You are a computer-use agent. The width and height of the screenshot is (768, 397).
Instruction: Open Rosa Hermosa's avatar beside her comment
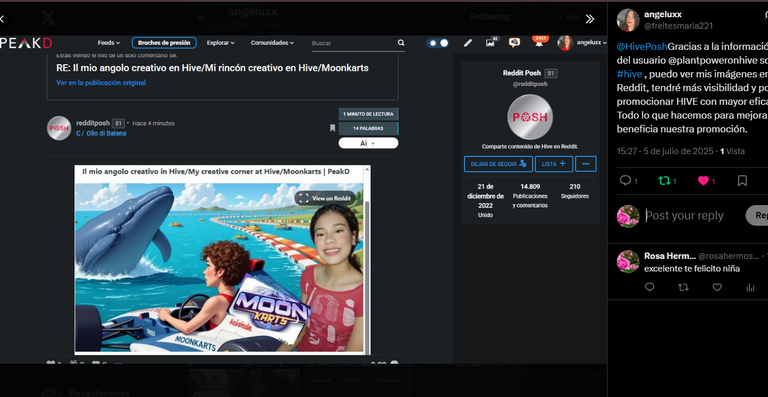[x=628, y=261]
